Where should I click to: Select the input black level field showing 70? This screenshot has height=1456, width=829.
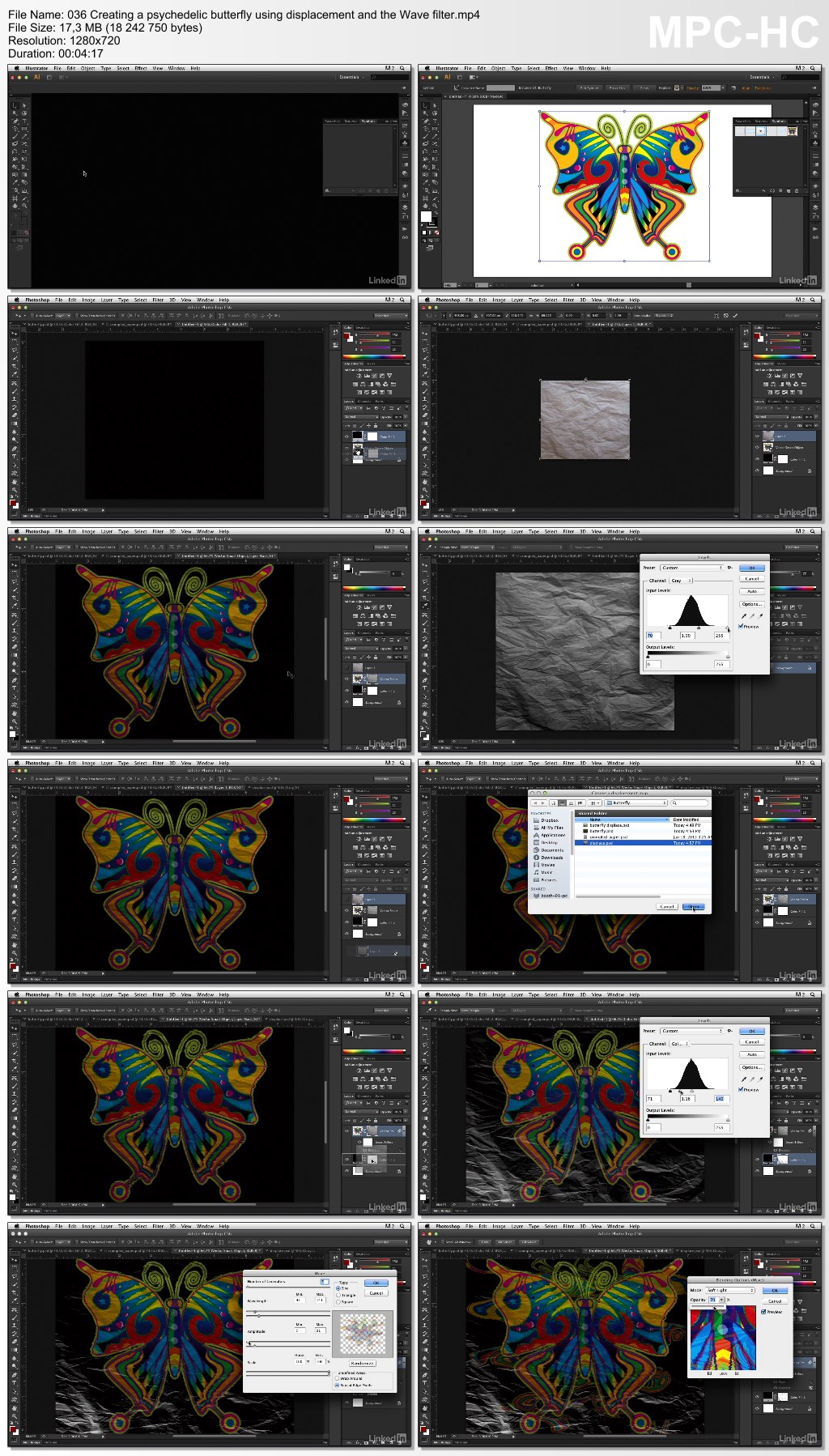[x=654, y=636]
